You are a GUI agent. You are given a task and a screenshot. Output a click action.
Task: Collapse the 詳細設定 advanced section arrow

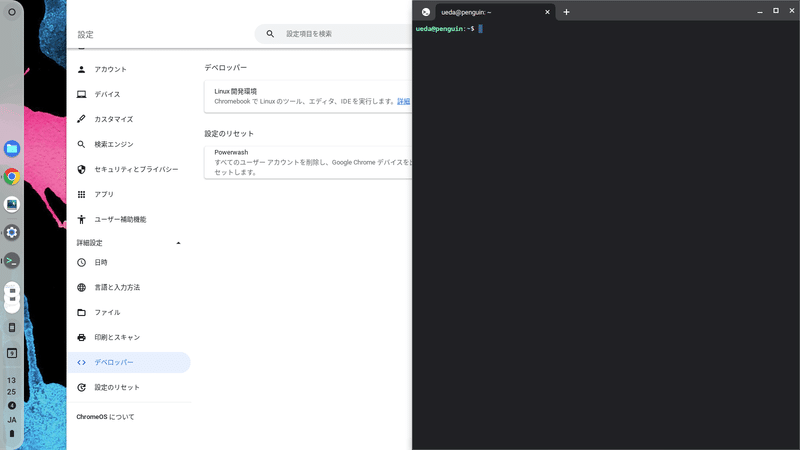click(x=178, y=243)
